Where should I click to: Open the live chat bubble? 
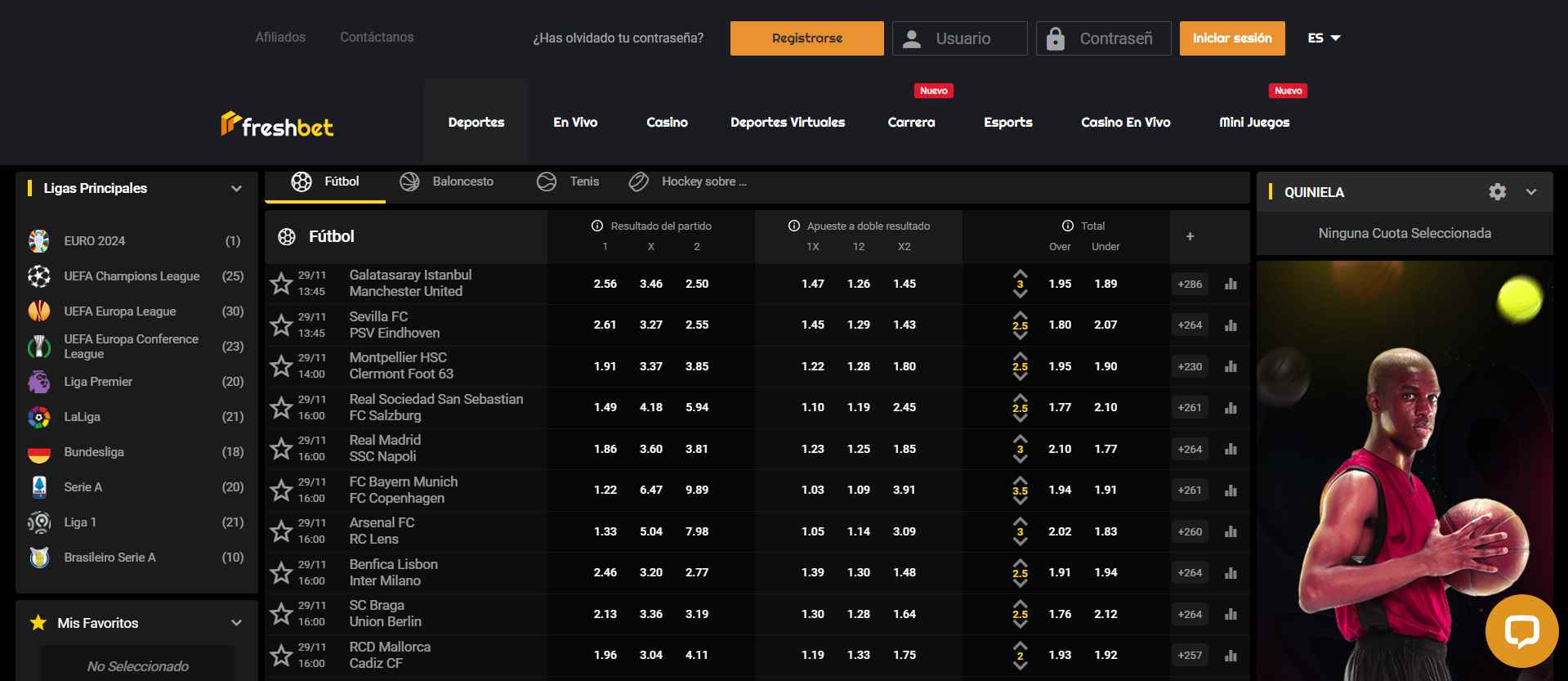pos(1521,631)
